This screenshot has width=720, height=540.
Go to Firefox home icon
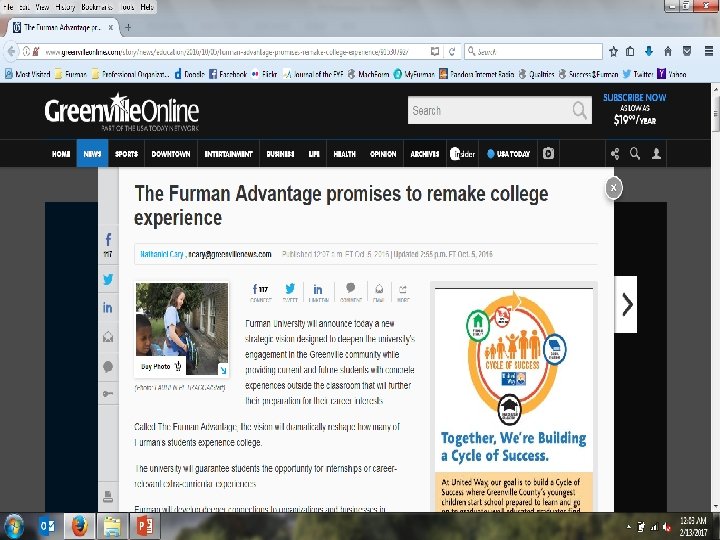pos(668,51)
